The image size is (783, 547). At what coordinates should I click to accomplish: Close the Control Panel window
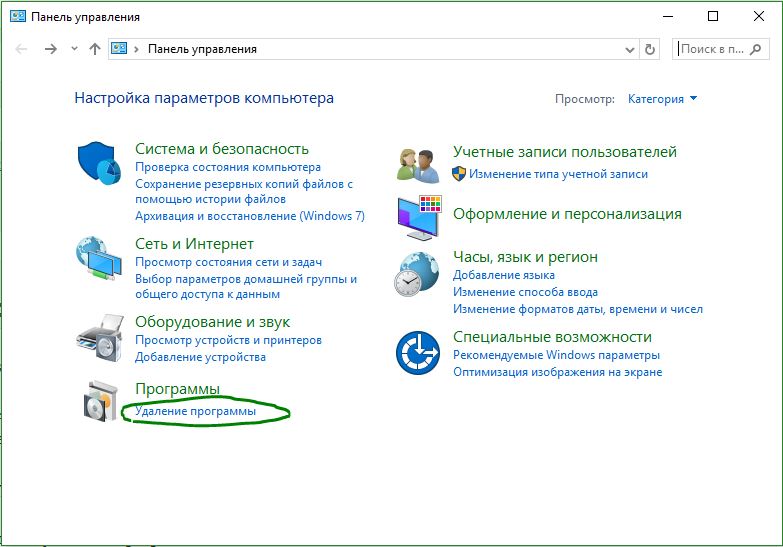[x=759, y=16]
